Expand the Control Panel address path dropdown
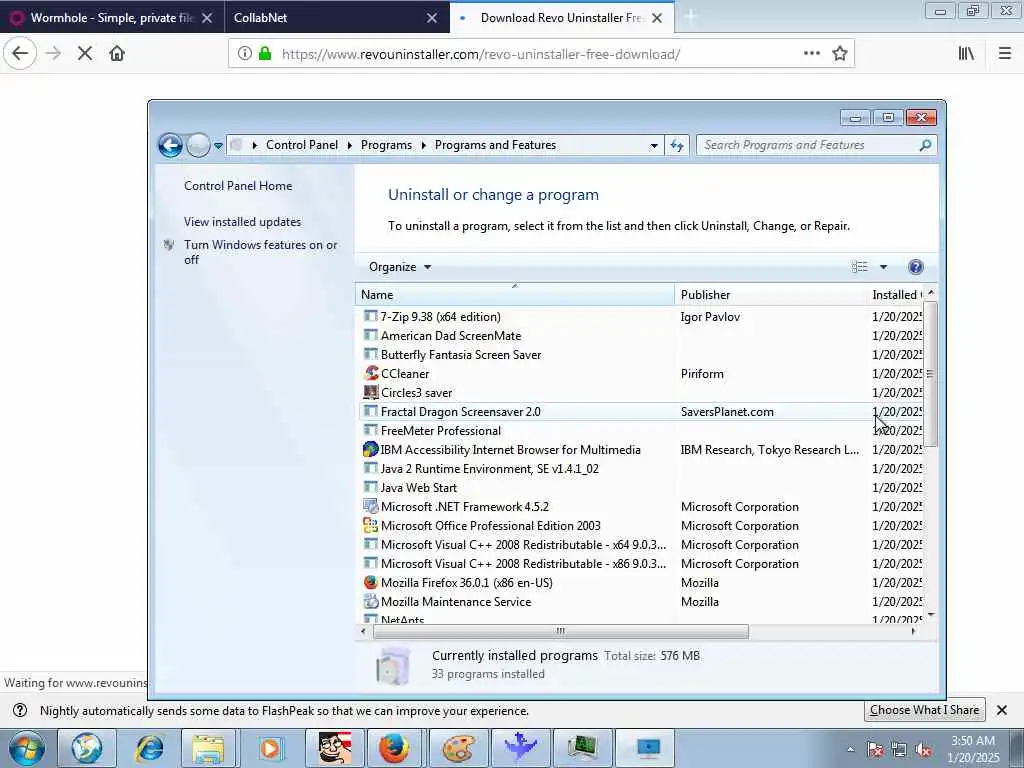 point(654,146)
